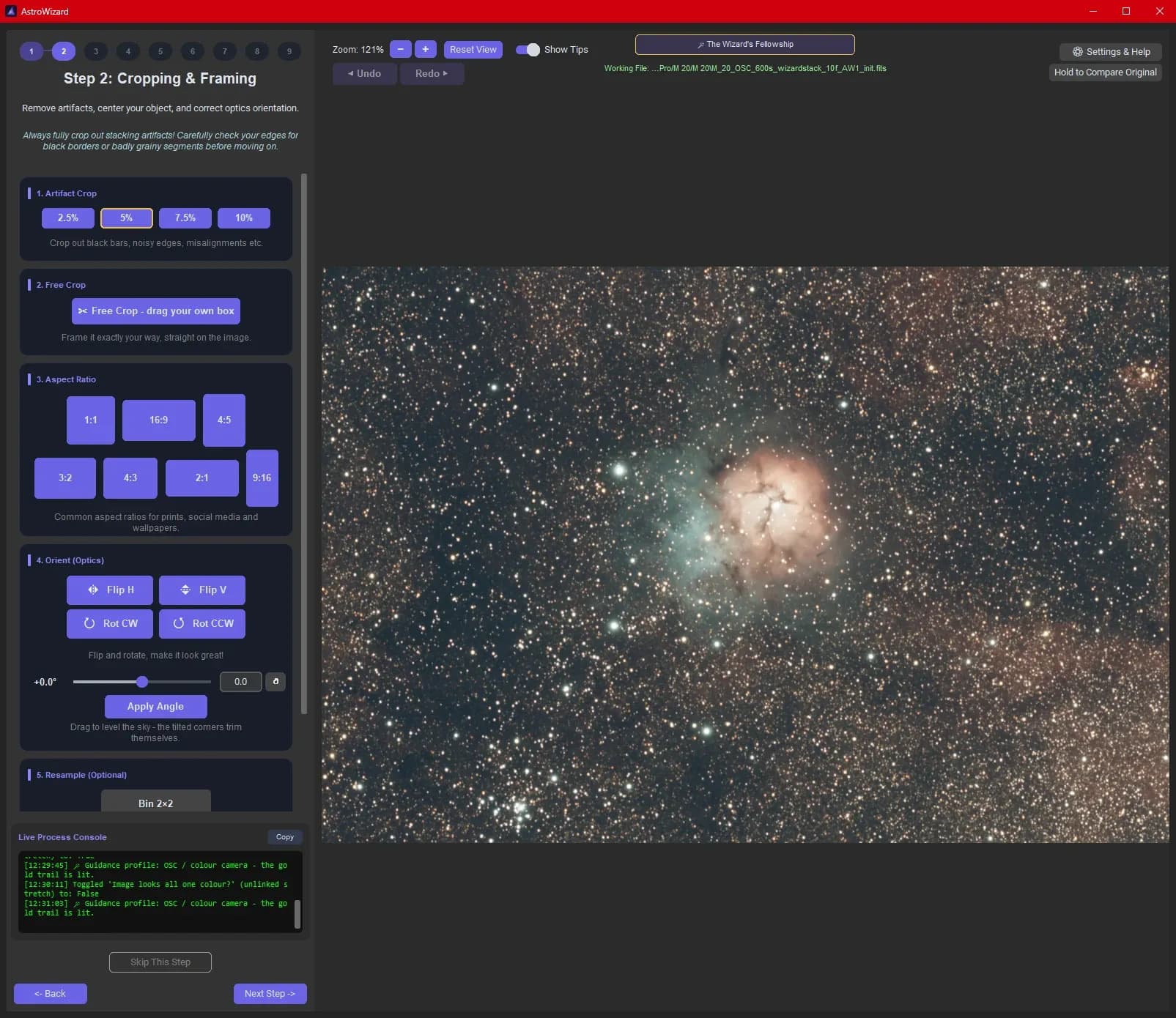
Task: Choose the 4:3 aspect ratio
Action: pos(130,478)
